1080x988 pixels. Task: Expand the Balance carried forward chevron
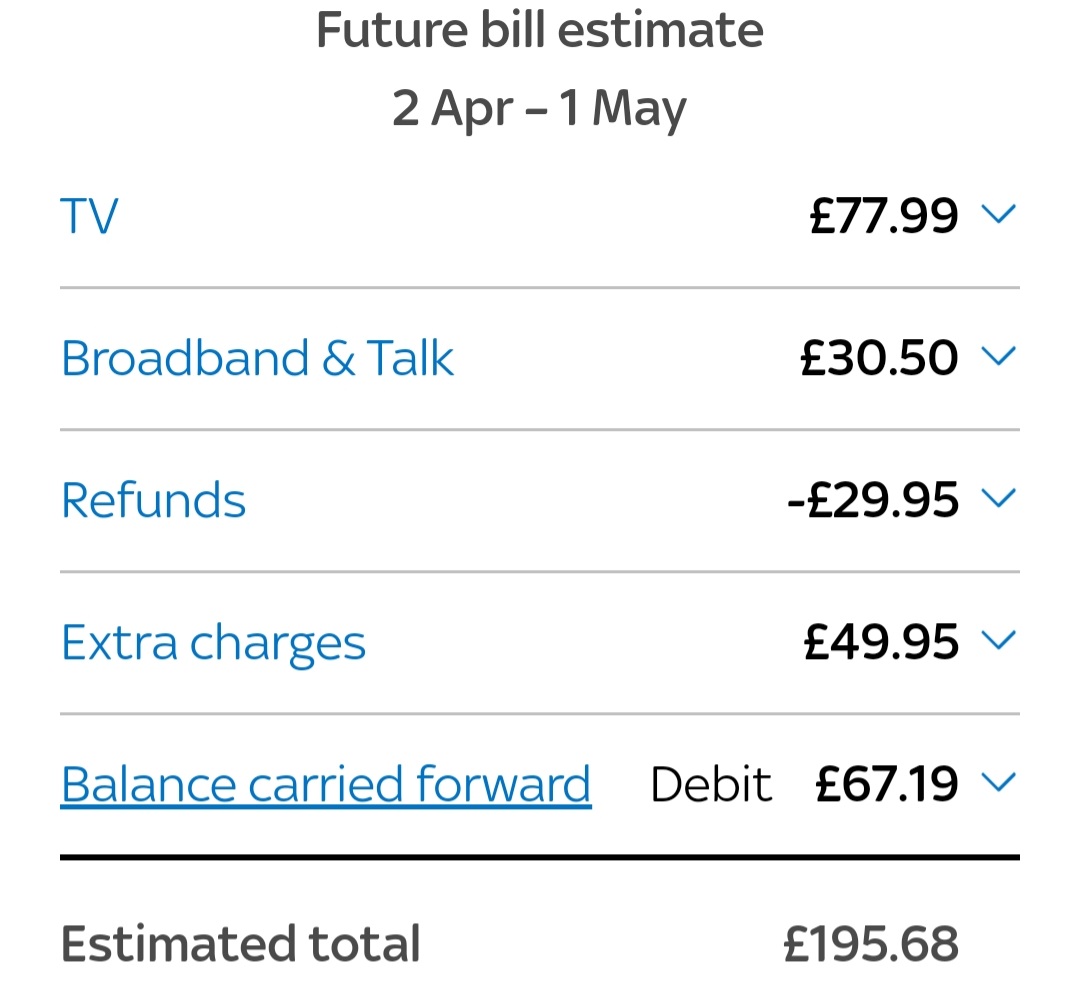tap(998, 783)
